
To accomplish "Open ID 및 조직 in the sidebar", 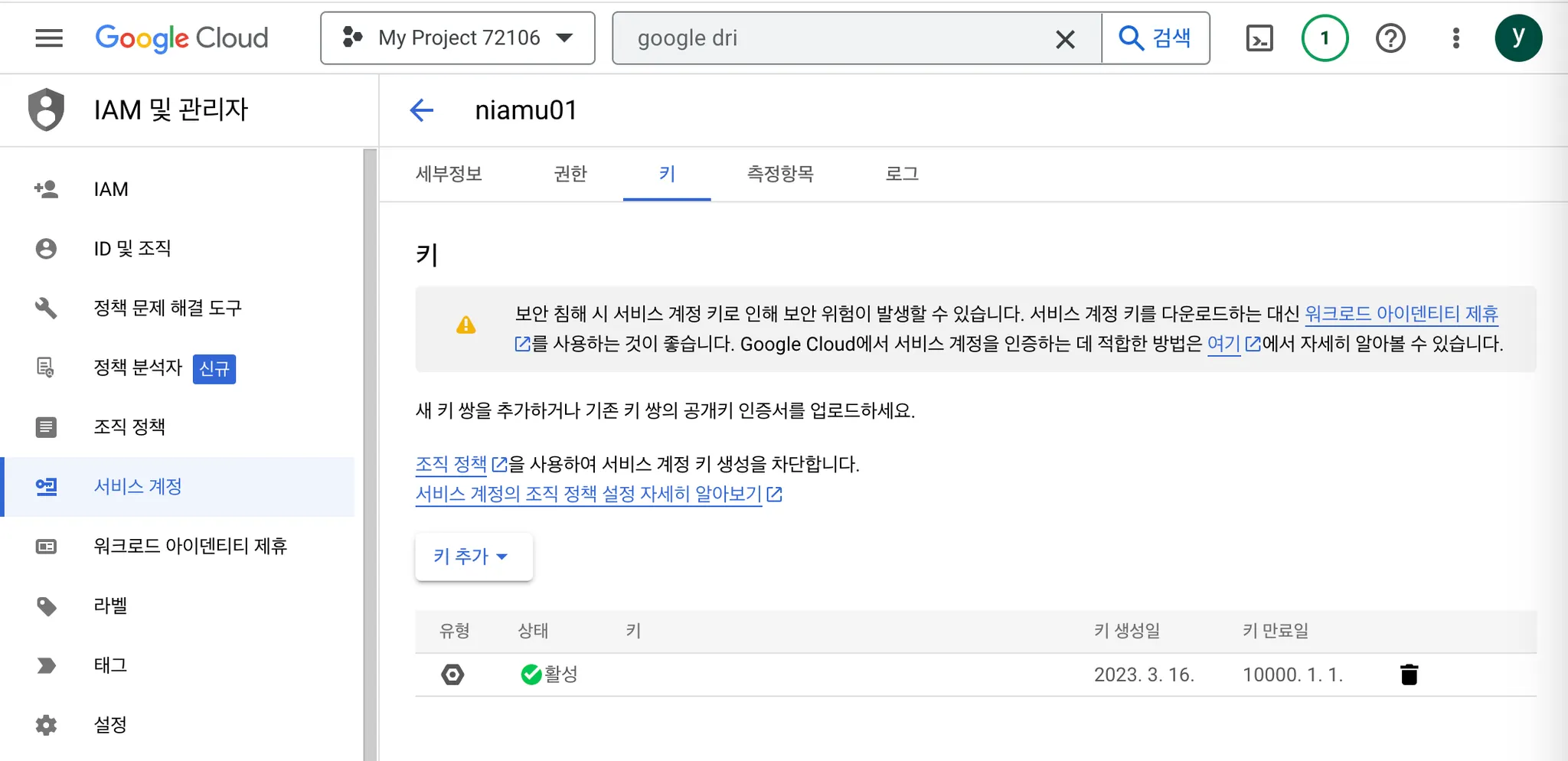I will coord(178,249).
